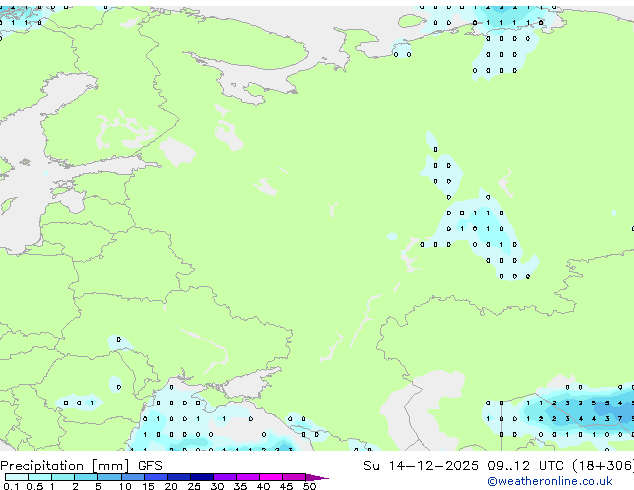
Task: Click the legend value '0.5' label
Action: pyautogui.click(x=34, y=486)
